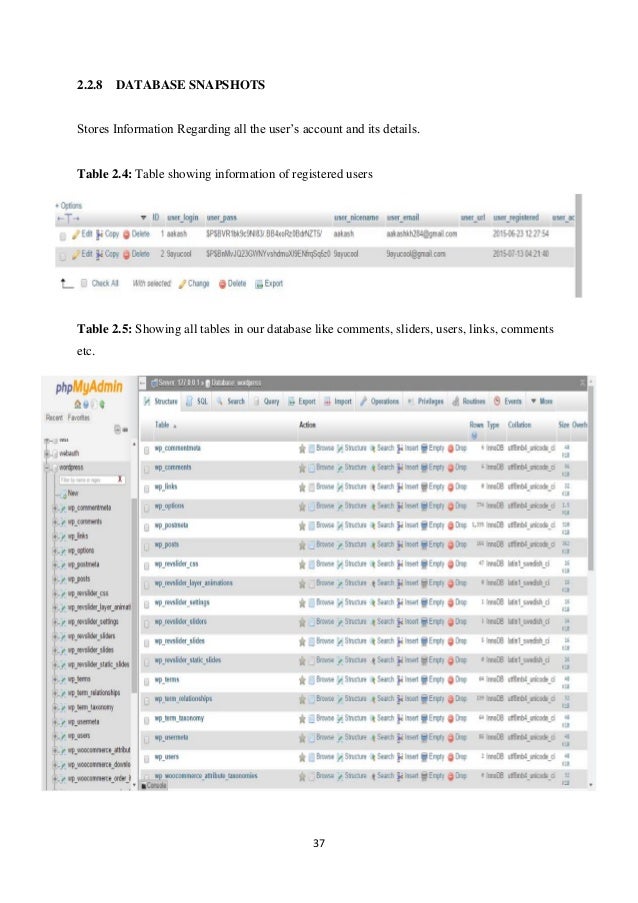Browse the wp_comments table
638x903 pixels.
click(321, 468)
